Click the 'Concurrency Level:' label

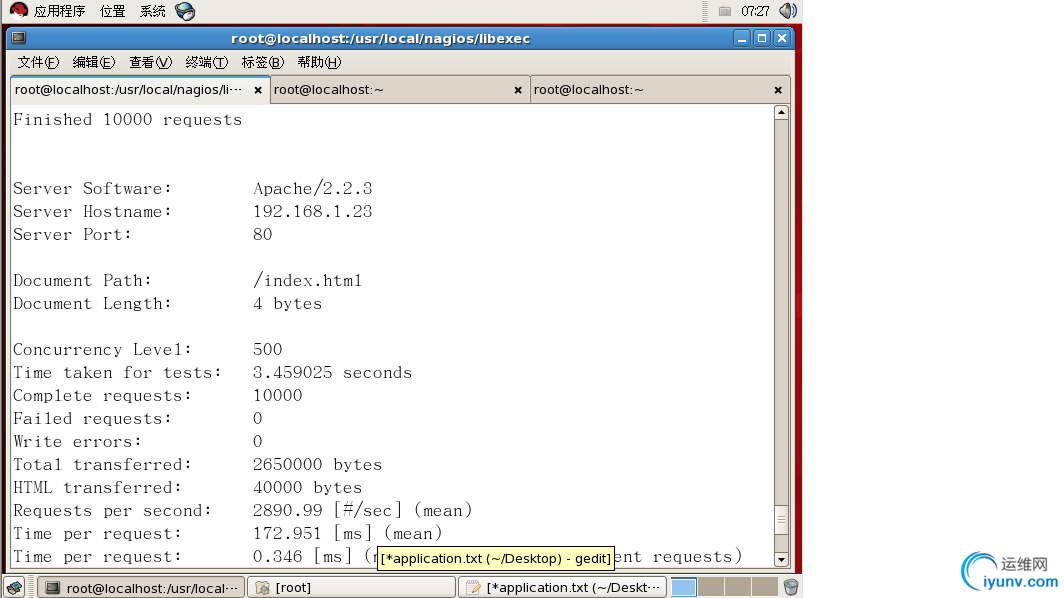[x=102, y=350]
